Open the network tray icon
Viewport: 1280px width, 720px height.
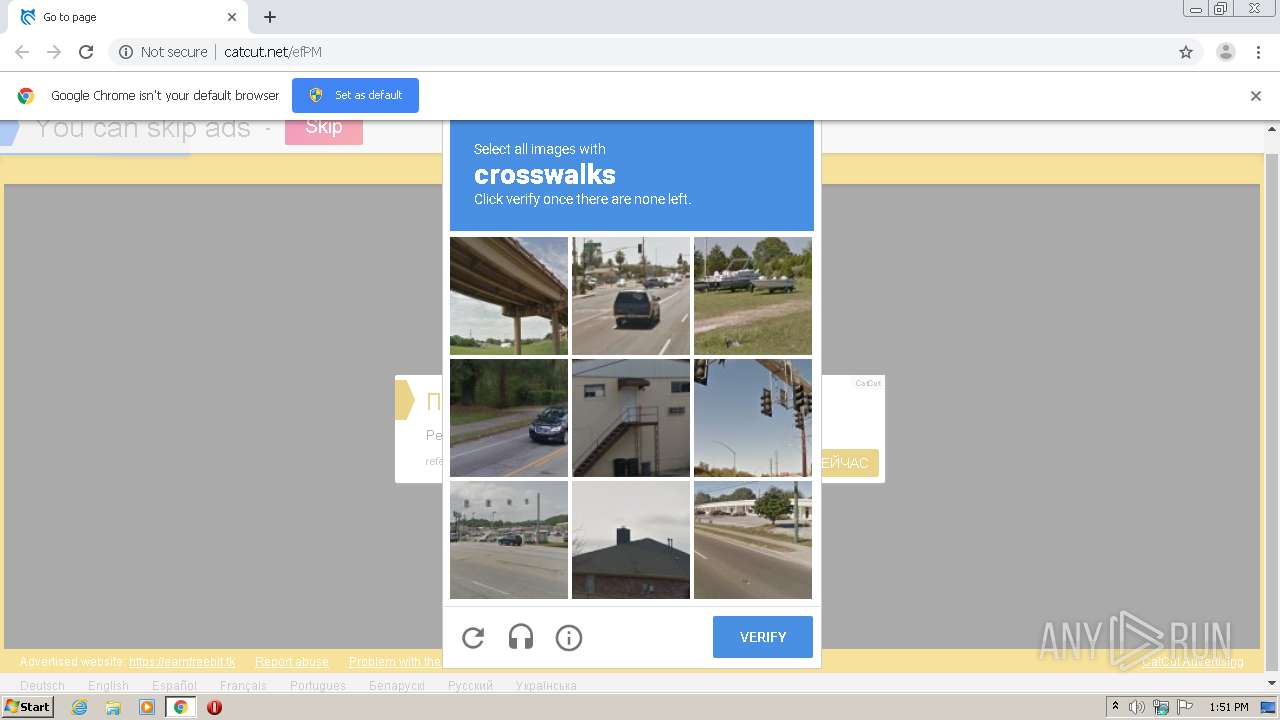(x=1160, y=707)
